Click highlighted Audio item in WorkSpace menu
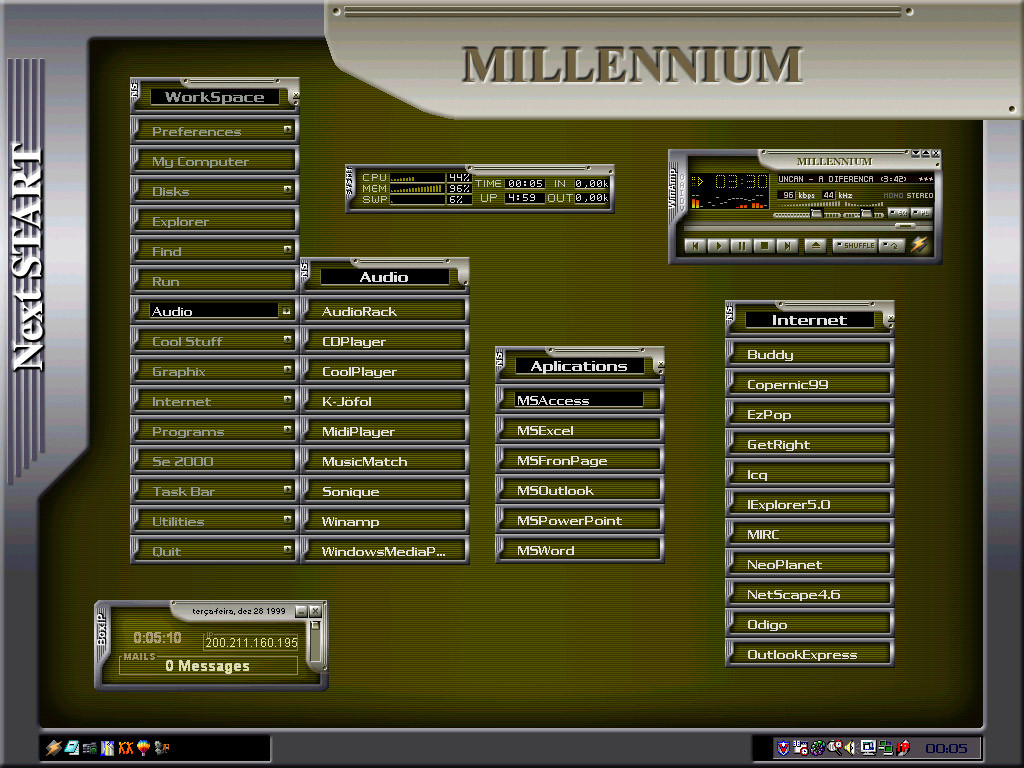The height and width of the screenshot is (768, 1024). pos(215,311)
